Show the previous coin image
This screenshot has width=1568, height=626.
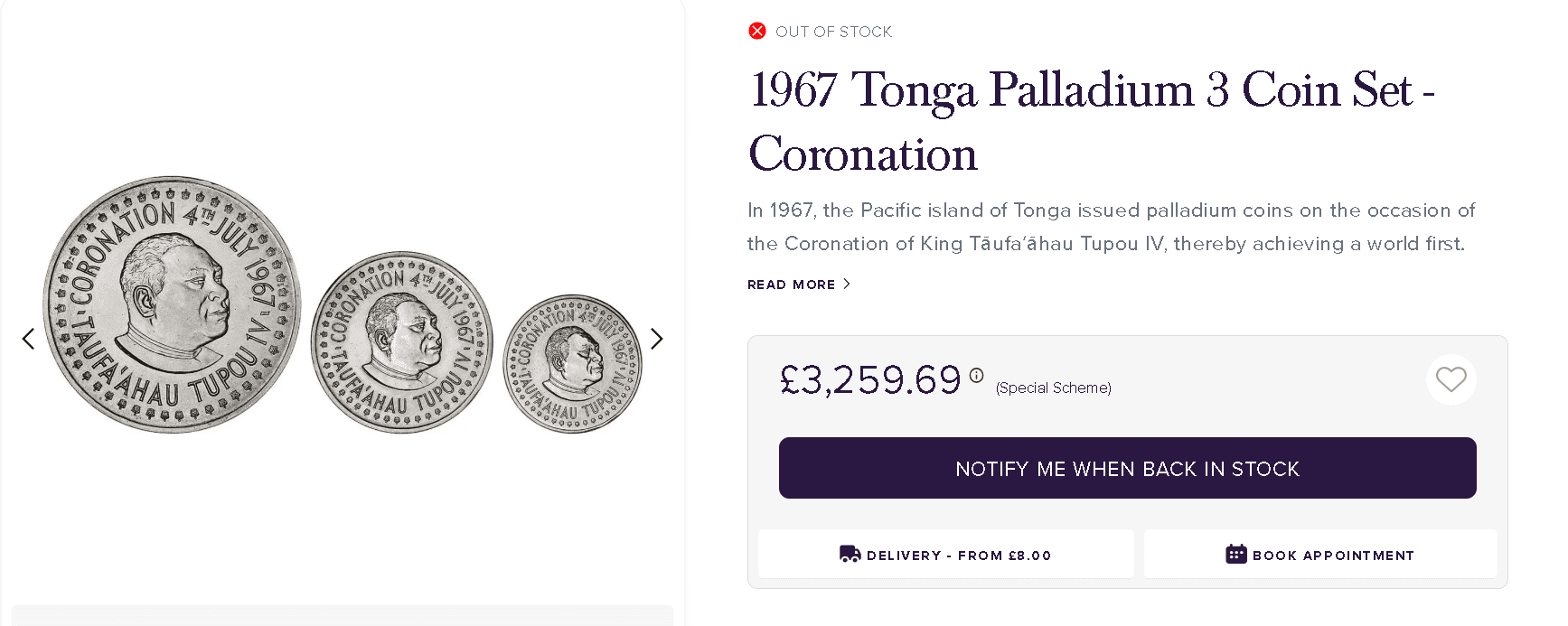28,339
